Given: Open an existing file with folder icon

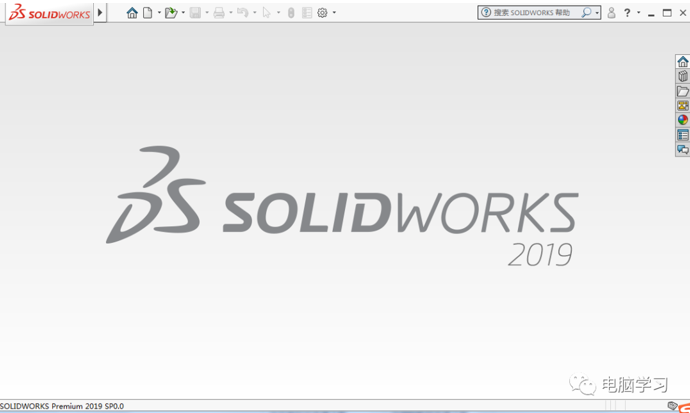Looking at the screenshot, I should click(x=171, y=13).
